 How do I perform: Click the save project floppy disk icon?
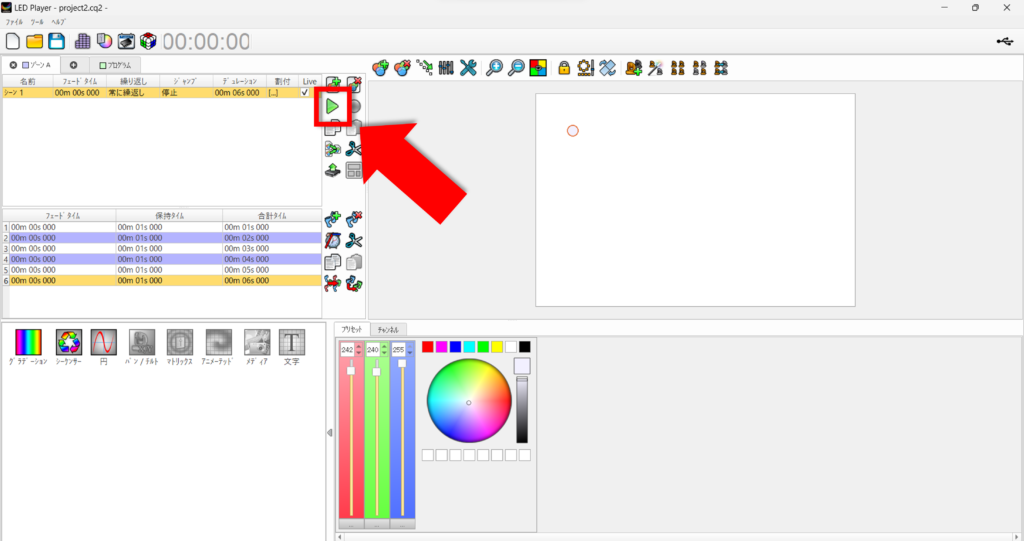(57, 41)
